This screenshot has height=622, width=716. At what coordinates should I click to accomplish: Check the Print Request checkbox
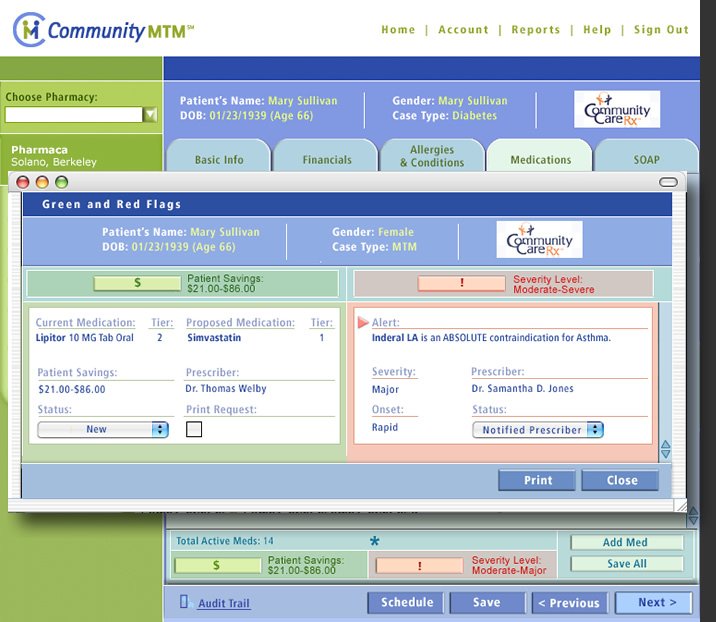coord(194,429)
